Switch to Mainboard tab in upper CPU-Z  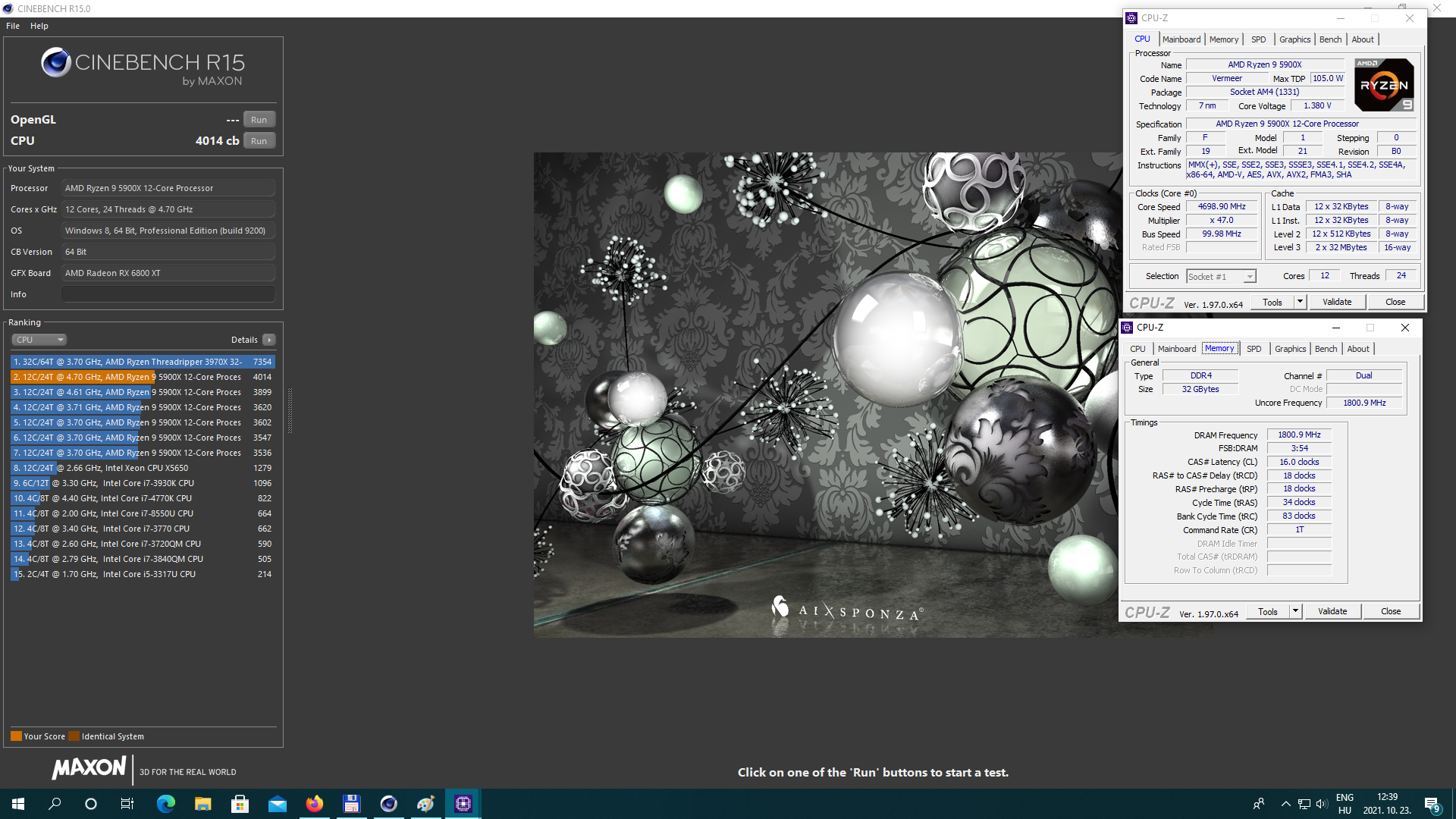(1181, 39)
